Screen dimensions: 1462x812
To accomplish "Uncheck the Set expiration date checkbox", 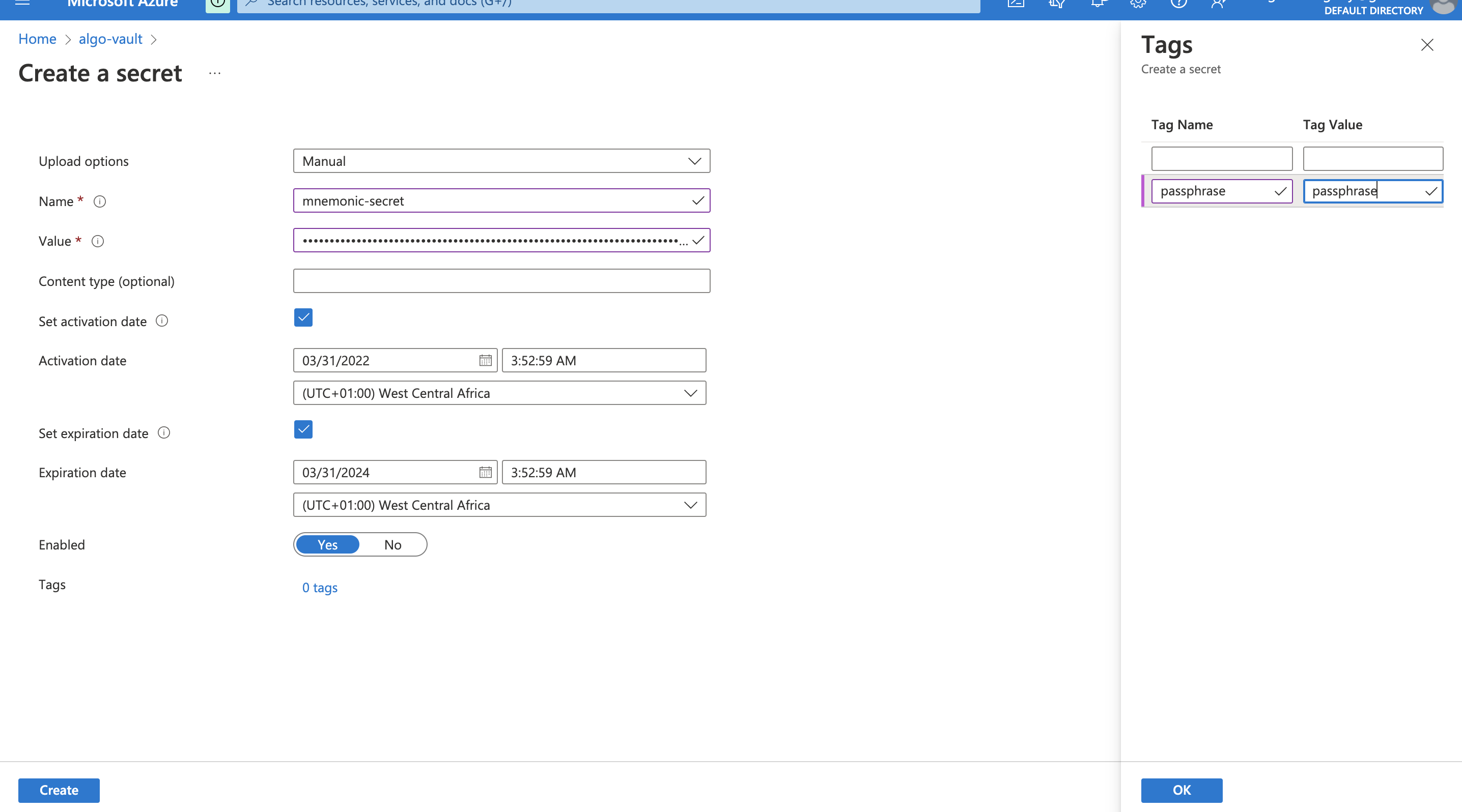I will click(303, 429).
